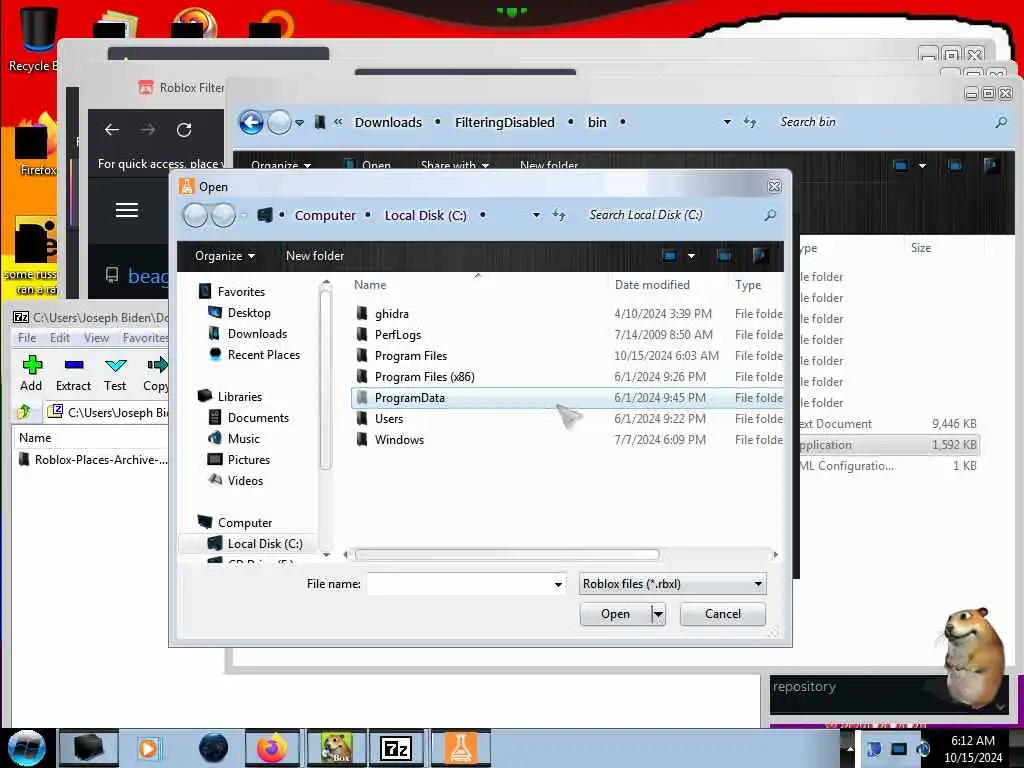1024x768 pixels.
Task: Click the sidebar vertical scrollbar
Action: point(325,379)
